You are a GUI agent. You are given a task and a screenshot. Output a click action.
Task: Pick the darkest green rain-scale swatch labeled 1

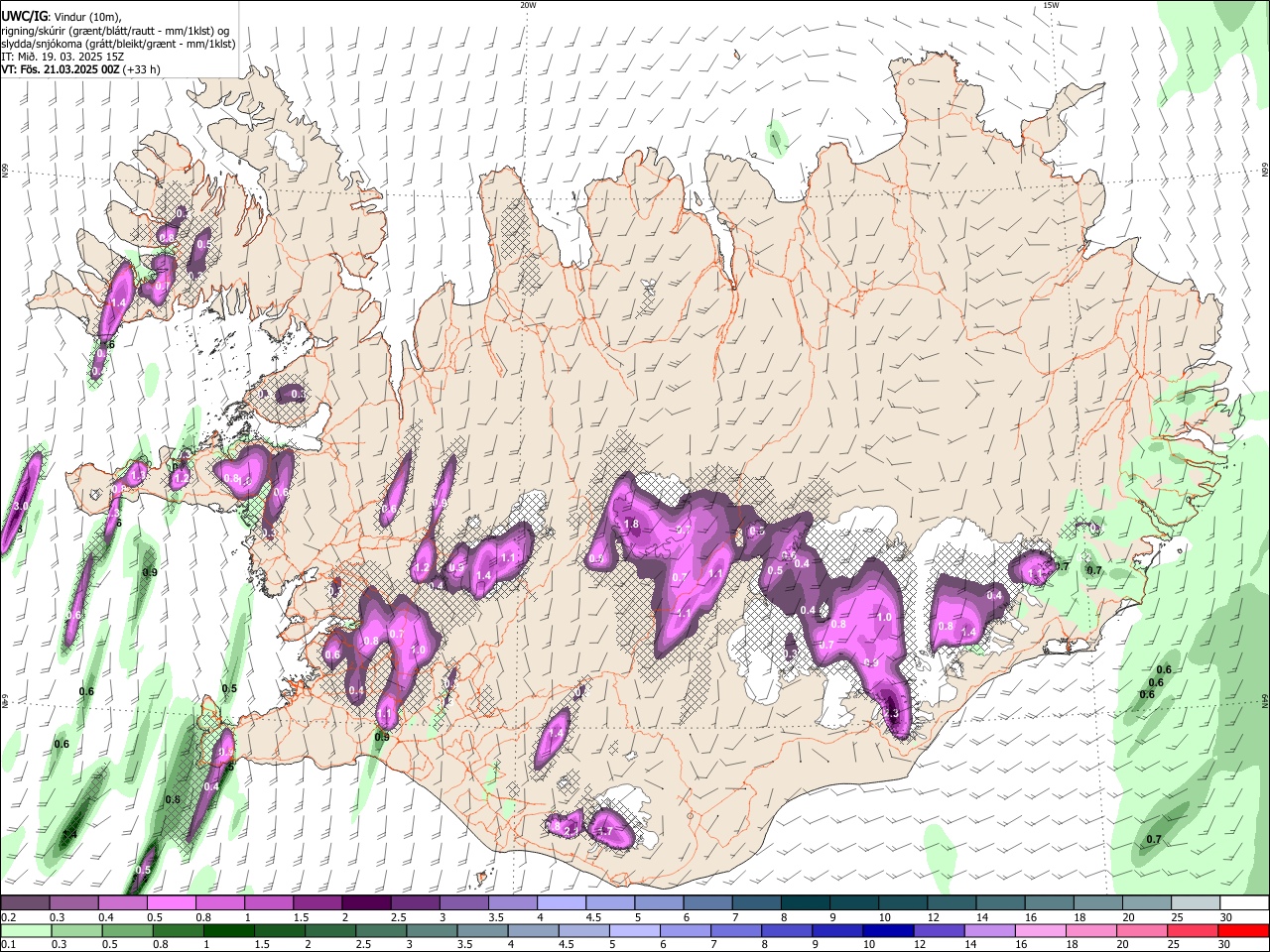coord(228,930)
